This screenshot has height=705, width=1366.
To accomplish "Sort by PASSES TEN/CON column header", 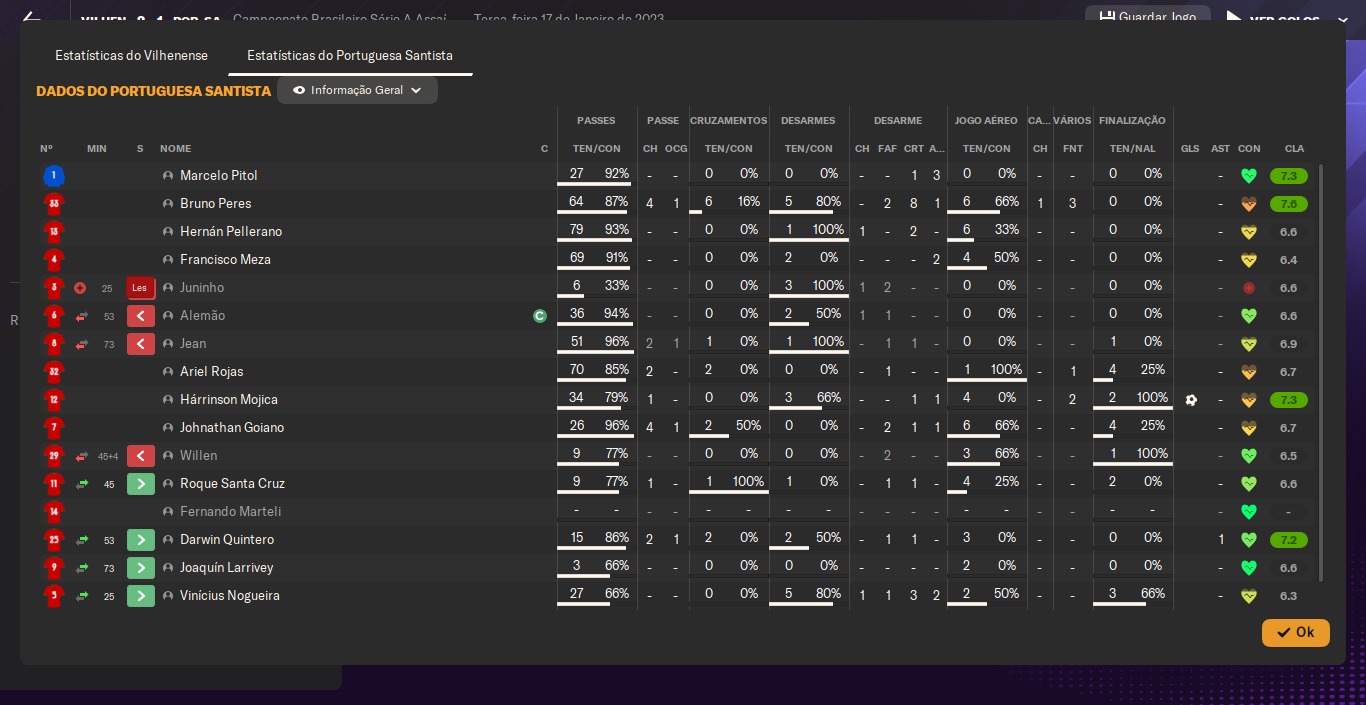I will click(x=597, y=149).
